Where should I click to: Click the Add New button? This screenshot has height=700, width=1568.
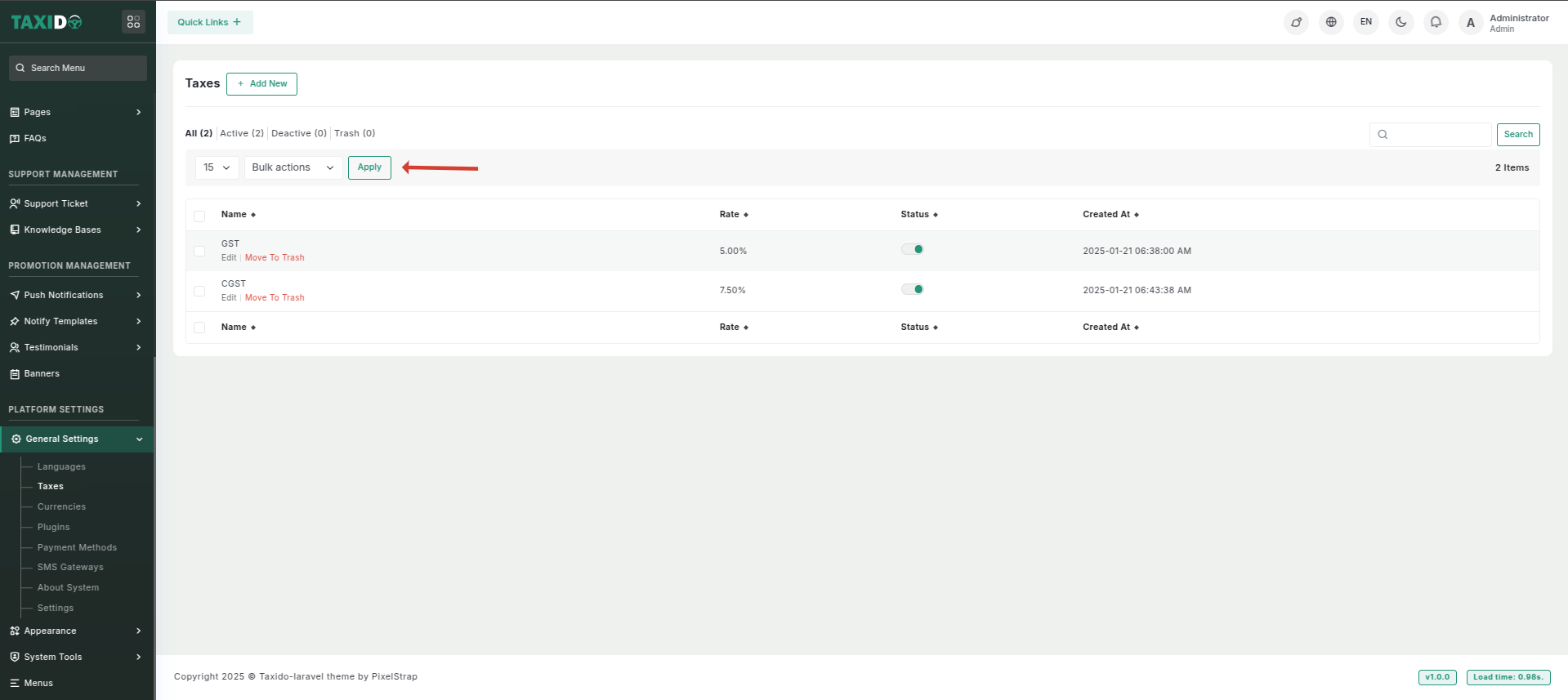[x=261, y=84]
